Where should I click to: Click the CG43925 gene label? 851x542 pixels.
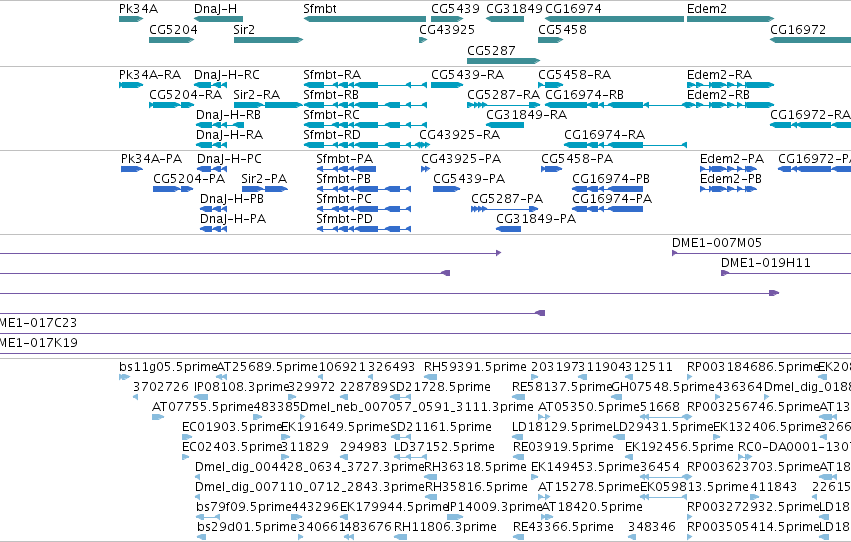click(x=447, y=29)
